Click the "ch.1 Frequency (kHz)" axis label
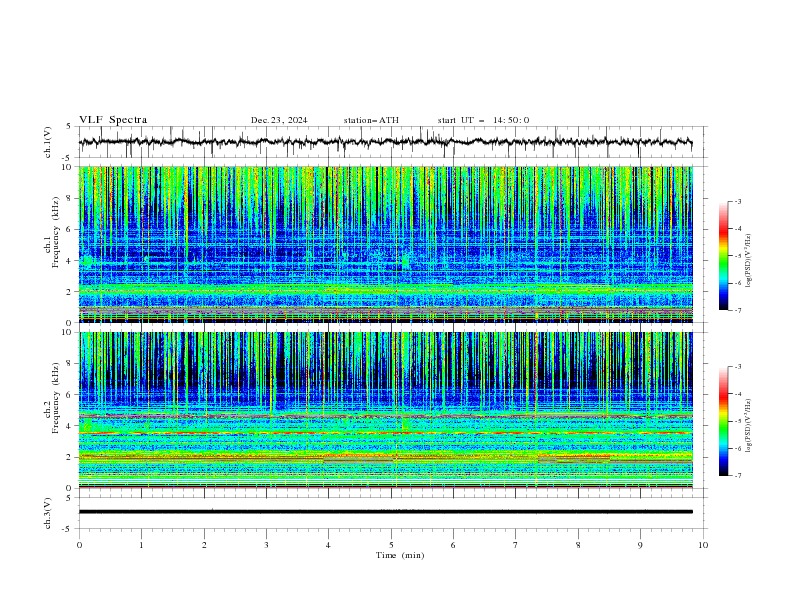The image size is (792, 612). 52,244
